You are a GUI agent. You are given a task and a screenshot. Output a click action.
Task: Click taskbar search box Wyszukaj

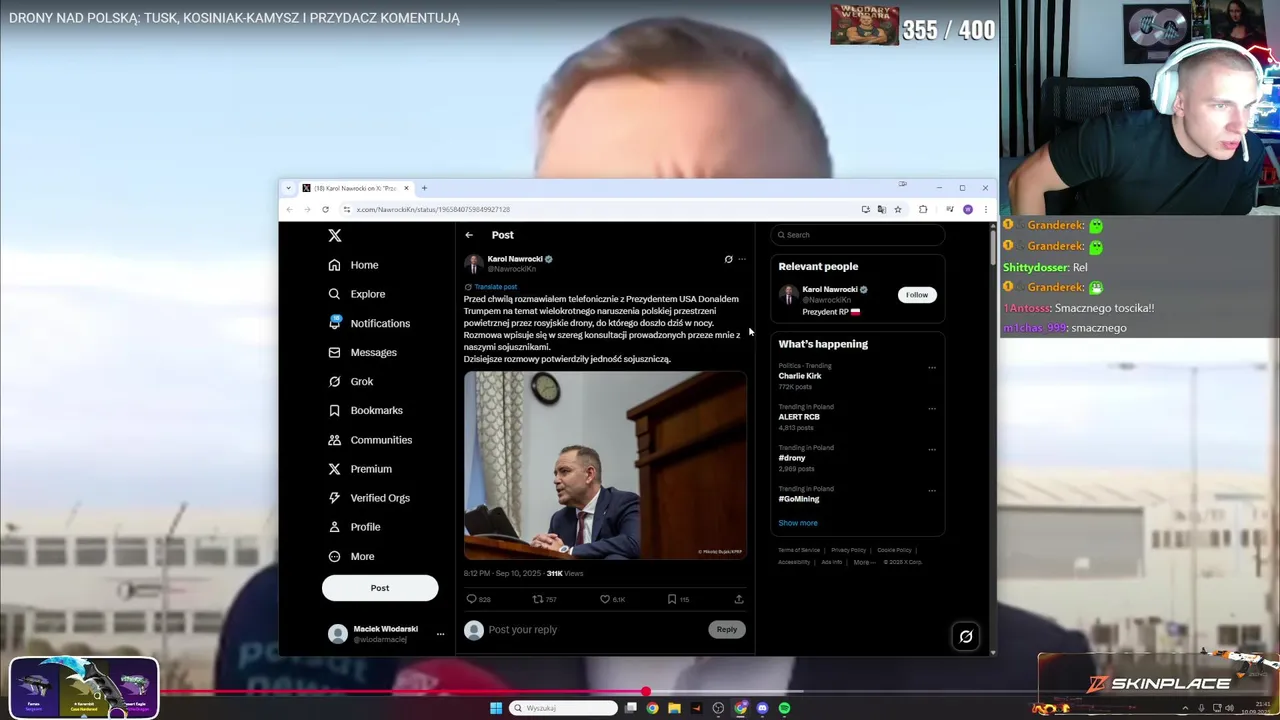click(563, 708)
